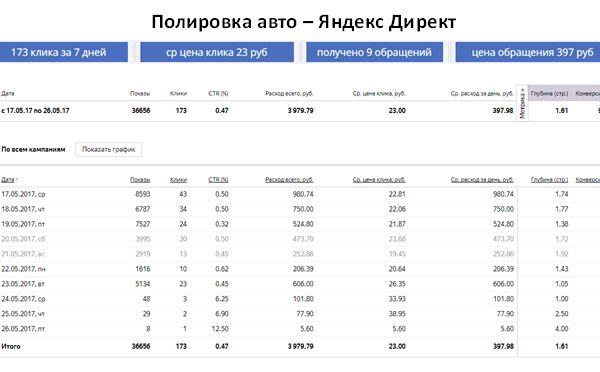600x372 pixels.
Task: Sort by underlined Ср. расход за день header
Action: click(x=482, y=179)
